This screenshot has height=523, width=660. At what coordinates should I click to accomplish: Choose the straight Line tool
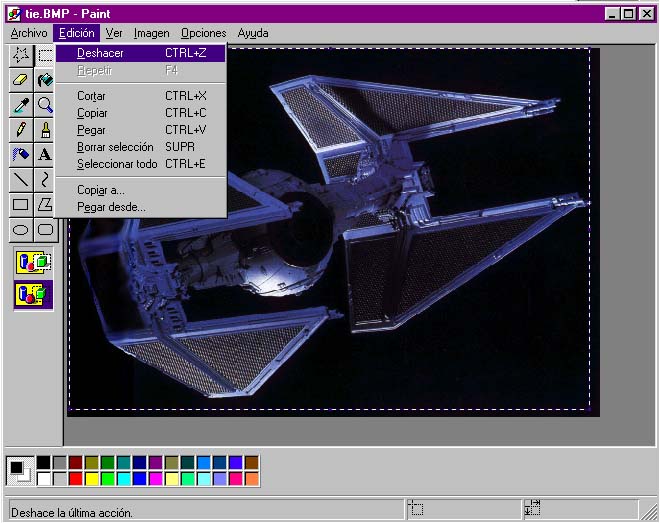(x=21, y=180)
